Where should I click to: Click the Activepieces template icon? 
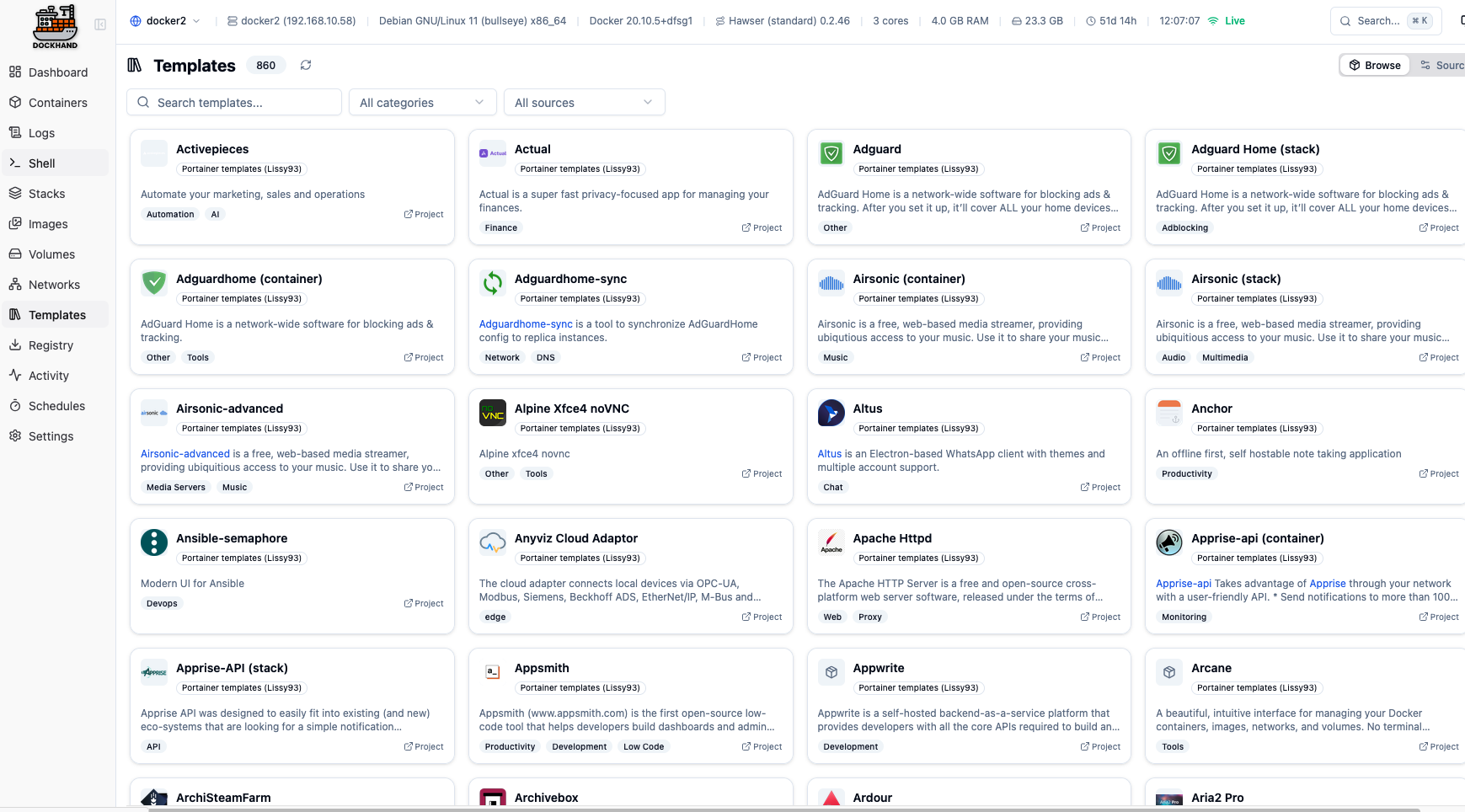point(154,153)
